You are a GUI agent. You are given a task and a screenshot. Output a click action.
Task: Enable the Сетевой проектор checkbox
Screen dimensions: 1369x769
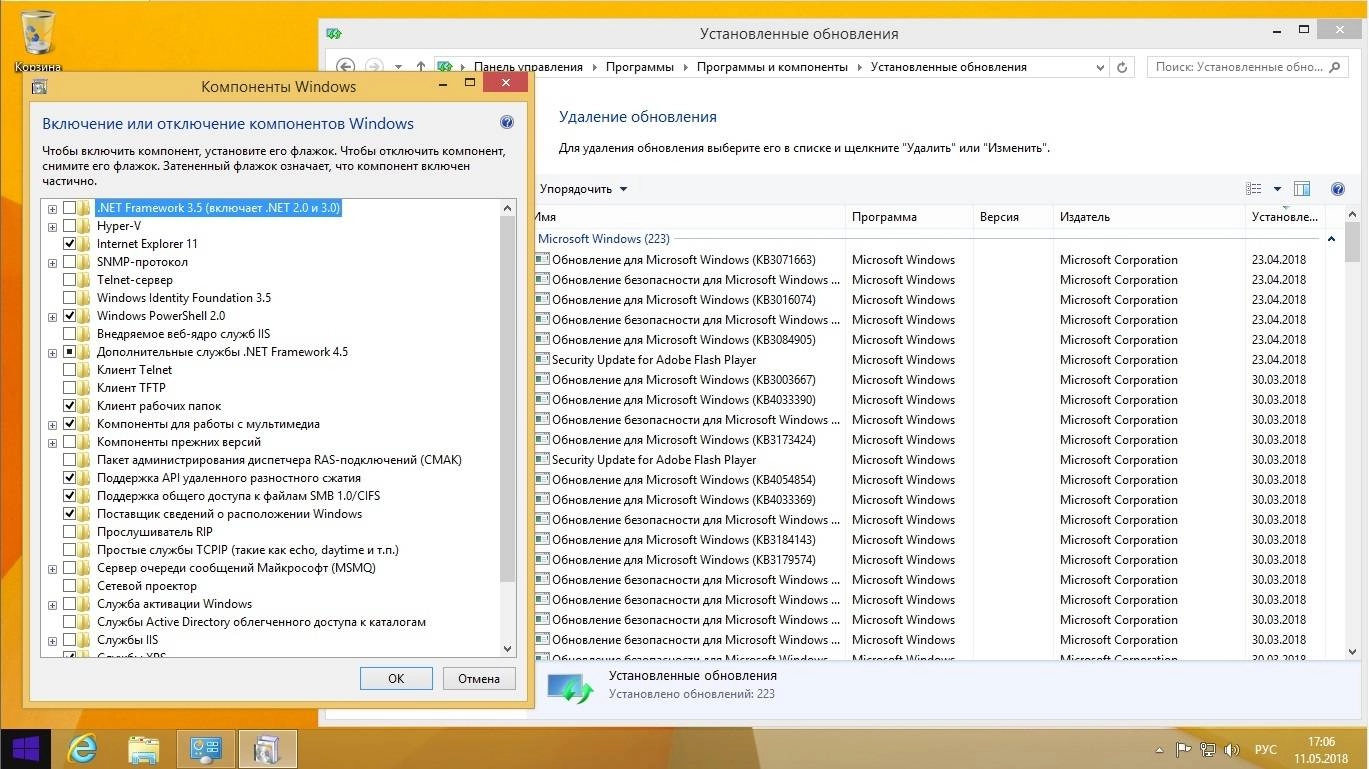[69, 586]
